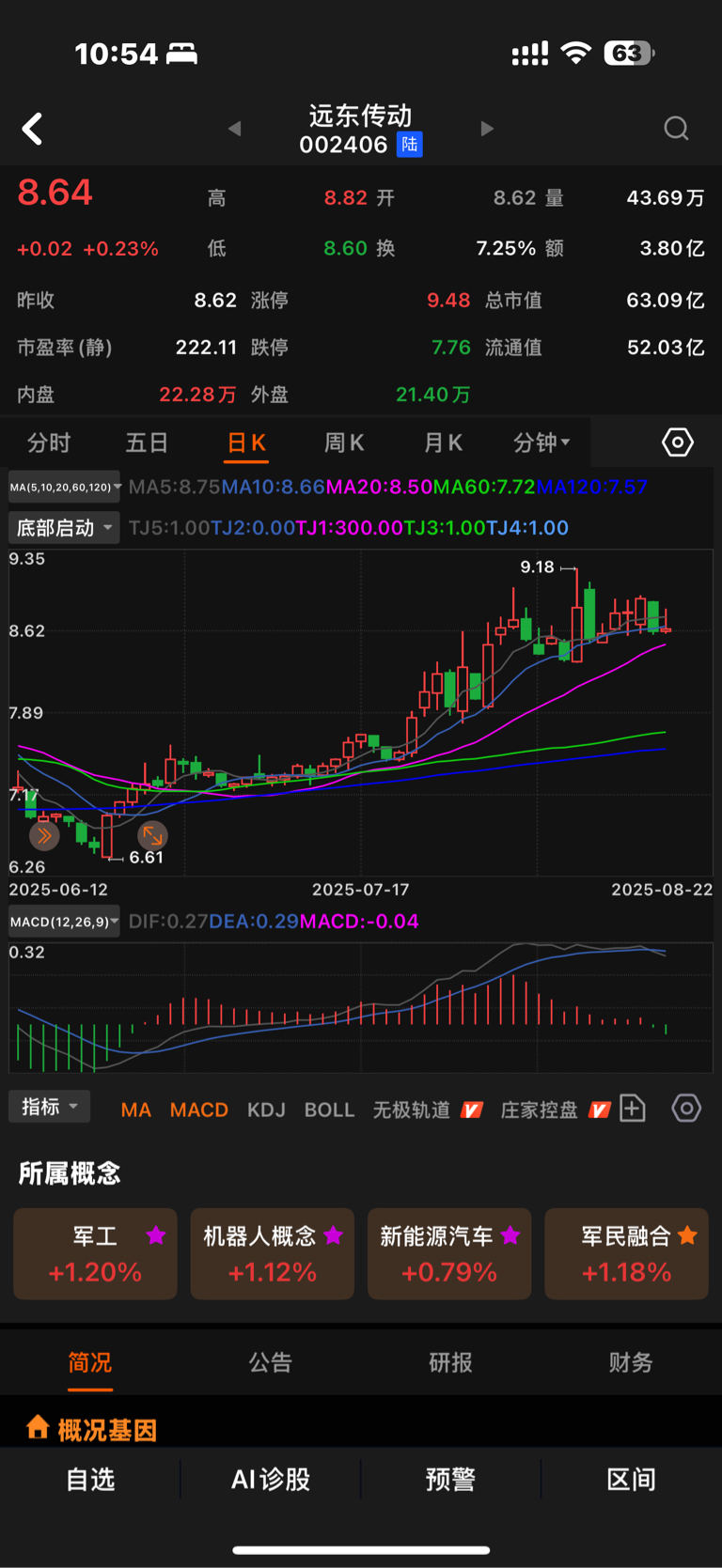Screen dimensions: 722x1568
Task: Tap the 区间 button
Action: [x=631, y=1480]
